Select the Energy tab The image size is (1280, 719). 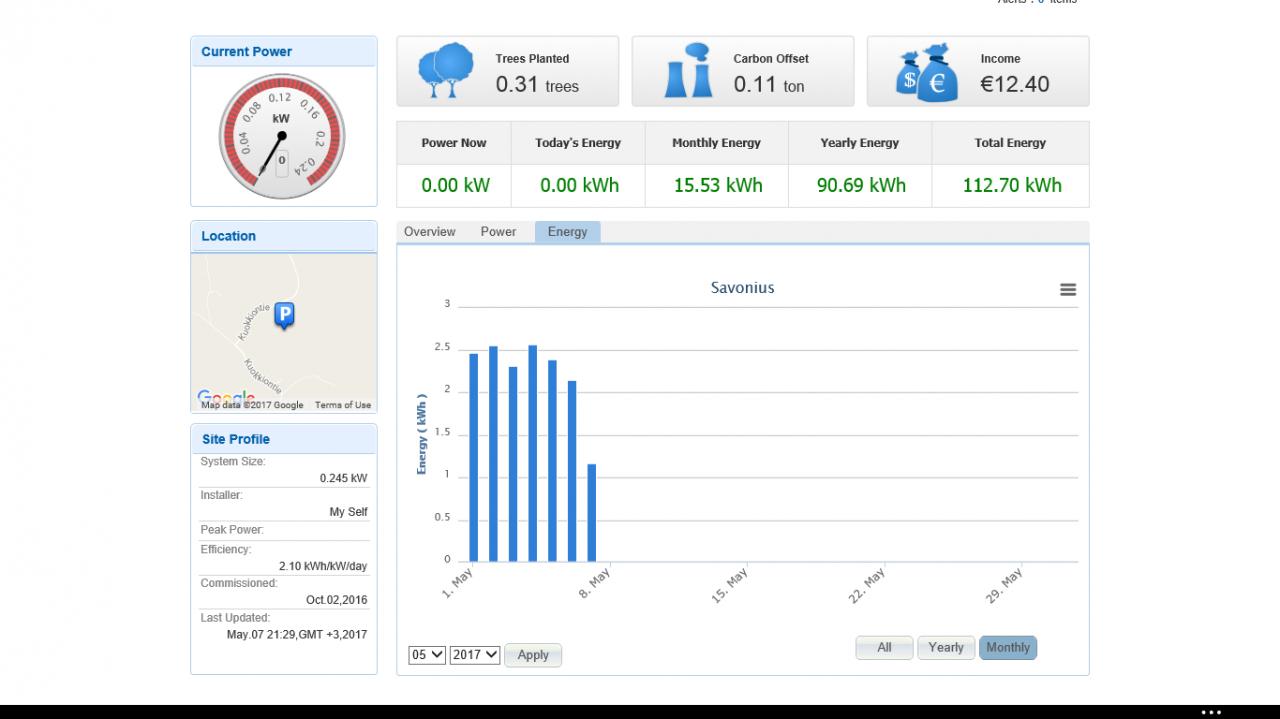pyautogui.click(x=568, y=232)
